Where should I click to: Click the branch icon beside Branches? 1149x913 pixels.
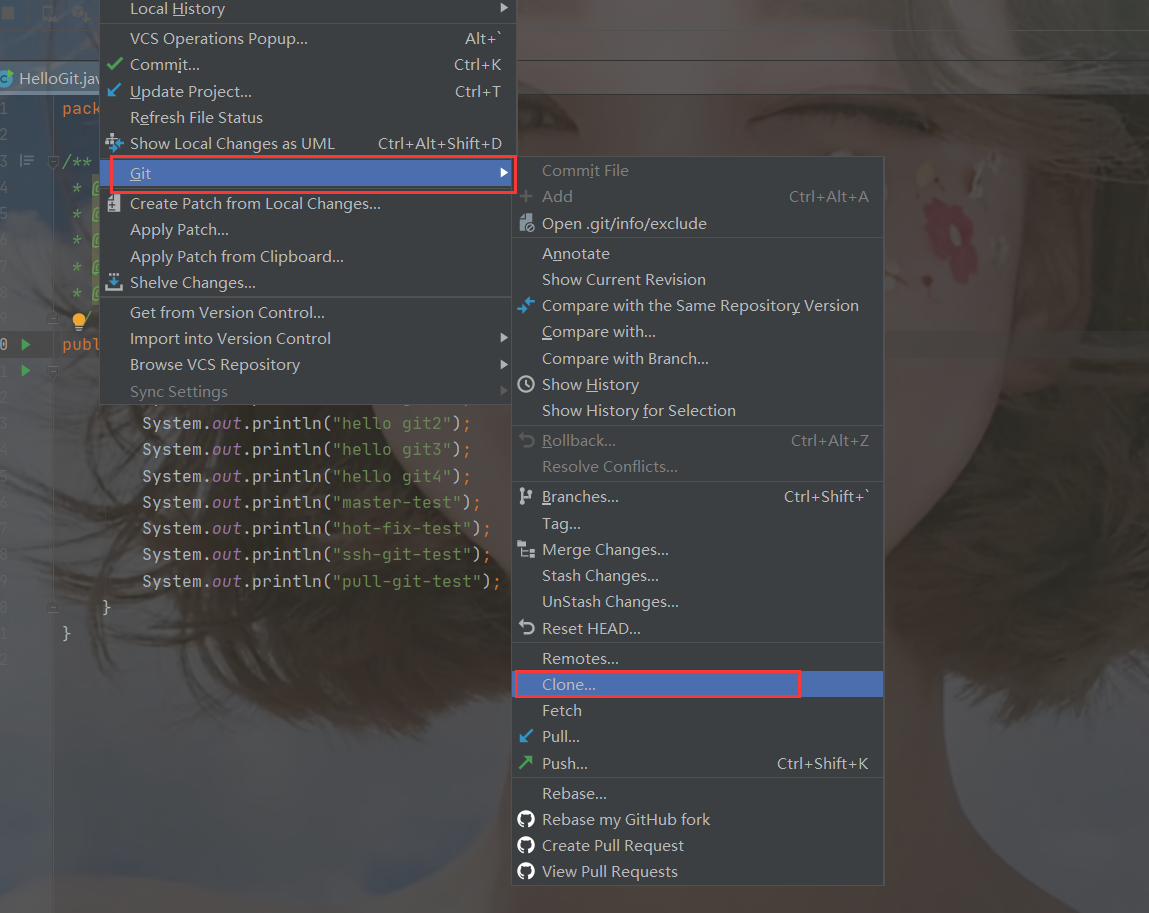tap(525, 496)
